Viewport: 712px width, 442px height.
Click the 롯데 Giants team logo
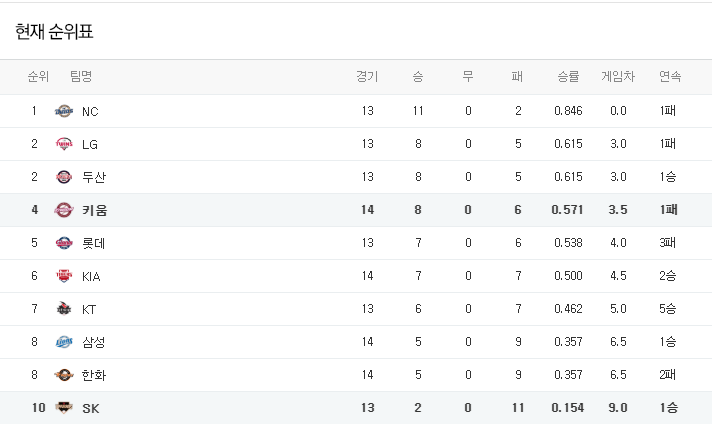64,243
